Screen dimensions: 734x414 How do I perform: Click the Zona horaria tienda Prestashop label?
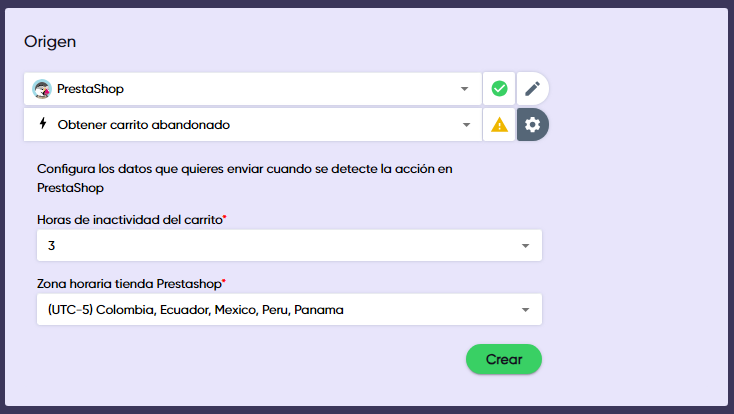point(127,283)
